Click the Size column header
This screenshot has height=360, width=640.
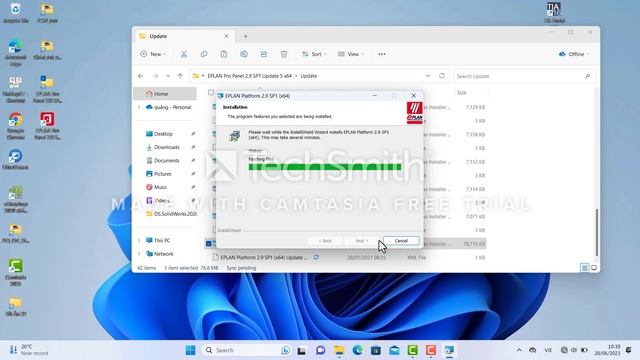(462, 93)
